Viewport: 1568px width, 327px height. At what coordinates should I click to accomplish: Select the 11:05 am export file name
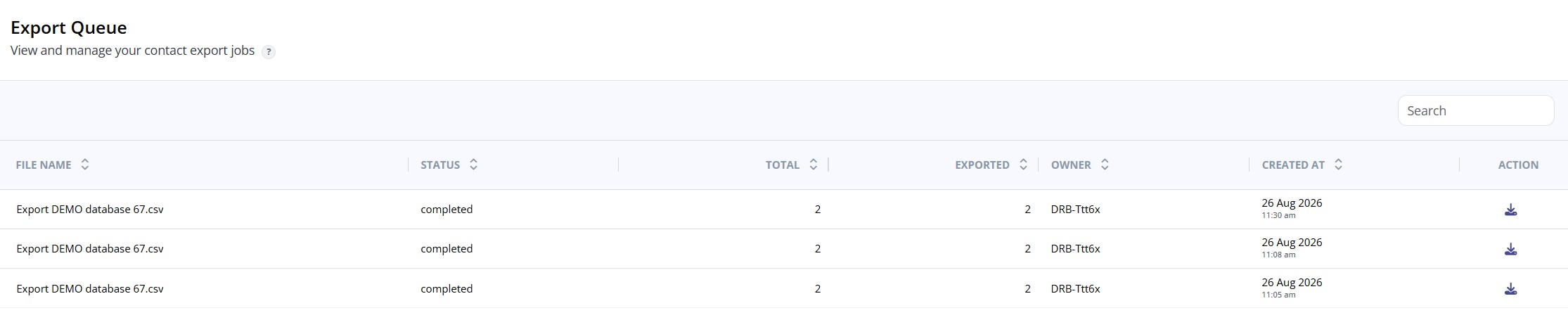90,288
